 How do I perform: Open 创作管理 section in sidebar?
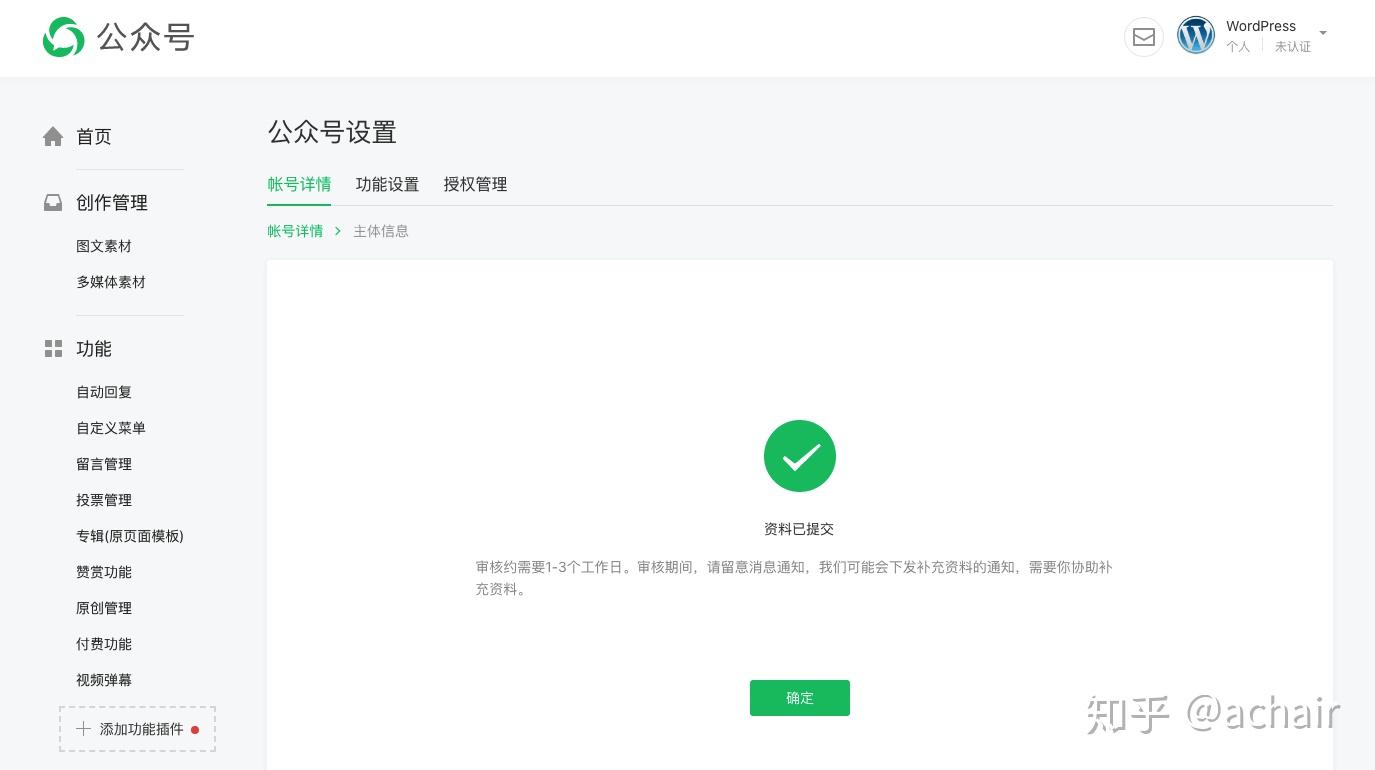[112, 203]
